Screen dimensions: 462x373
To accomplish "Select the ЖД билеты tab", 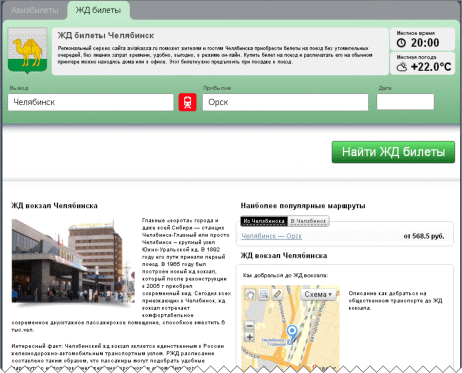I will 98,10.
